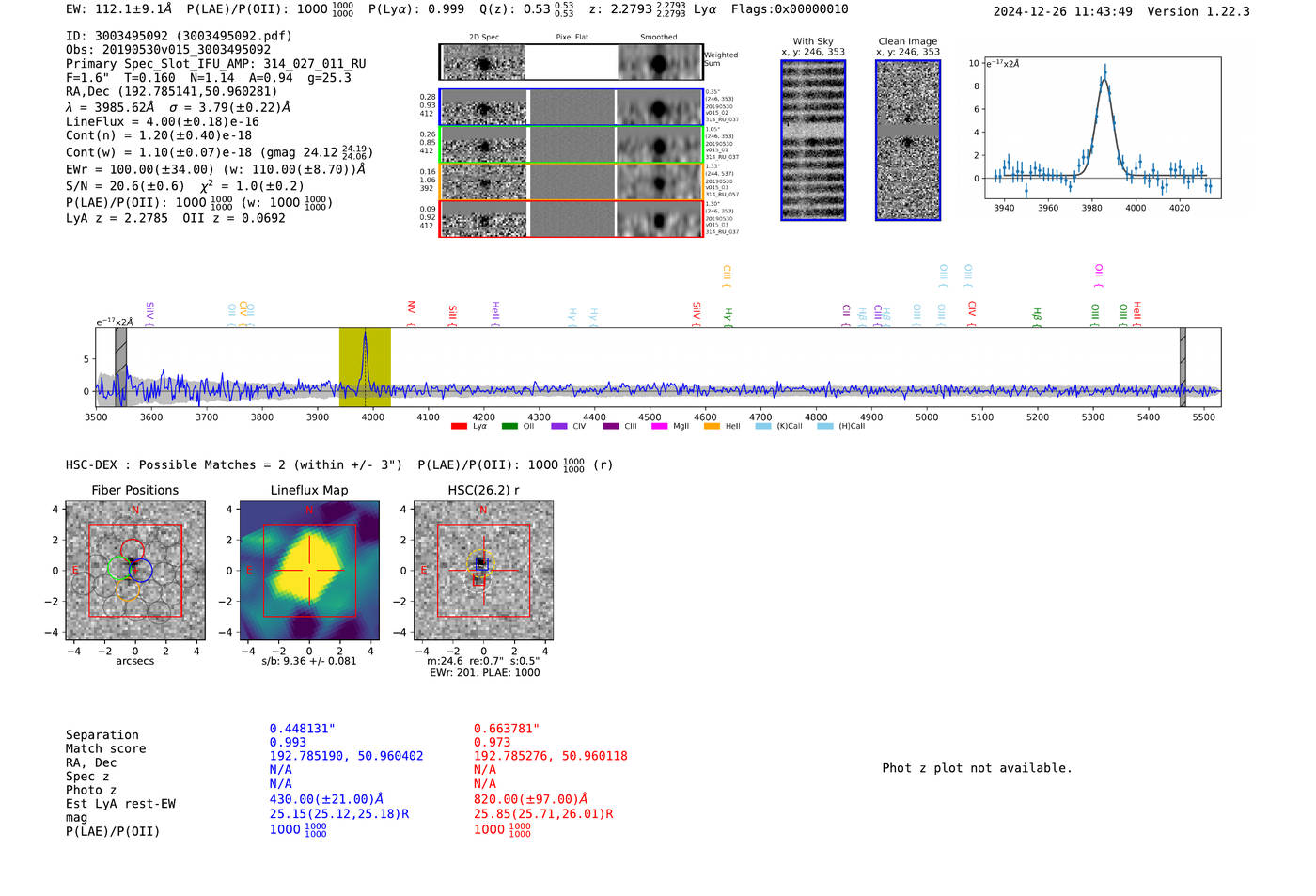Select the red-bordered fiber spectrum row
This screenshot has height=896, width=1316.
tap(572, 219)
